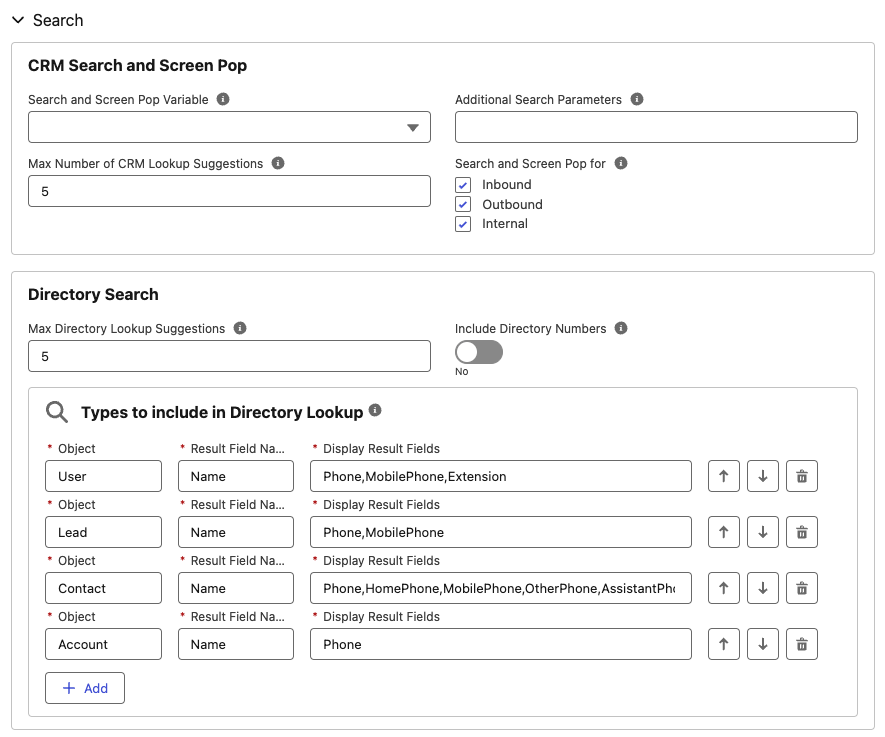
Task: Click Max Number of CRM Lookup Suggestions field
Action: click(x=229, y=191)
